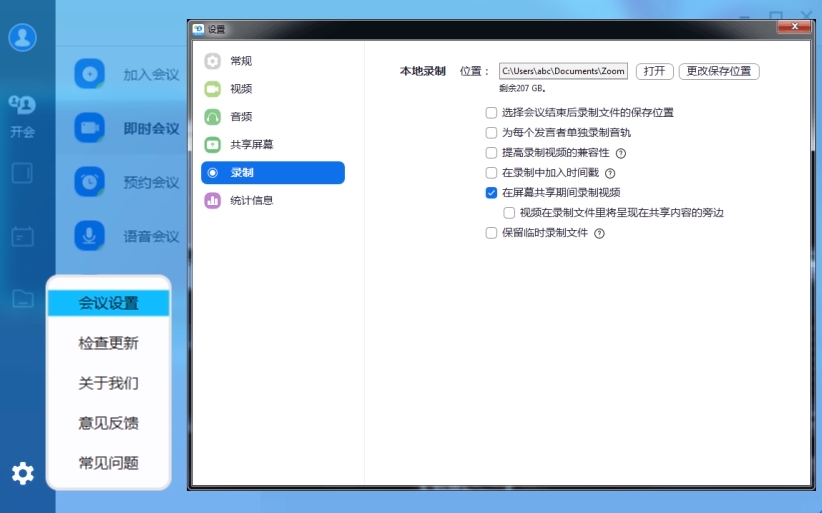Viewport: 822px width, 513px height.
Task: Switch to 统计信息 settings tab
Action: point(273,200)
